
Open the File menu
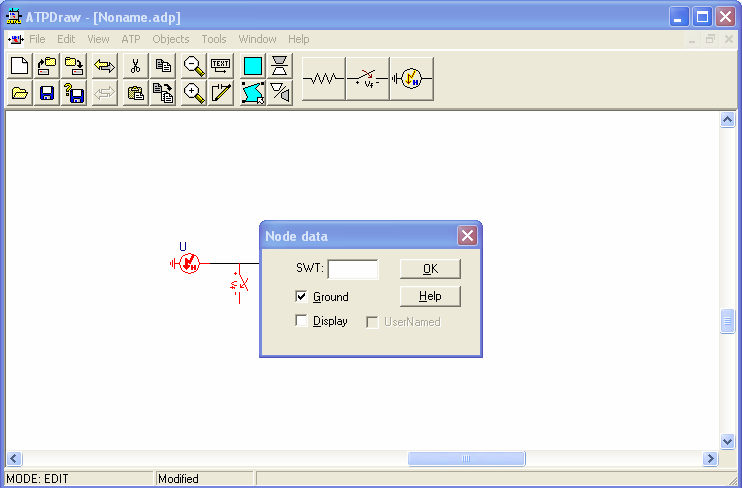tap(37, 39)
